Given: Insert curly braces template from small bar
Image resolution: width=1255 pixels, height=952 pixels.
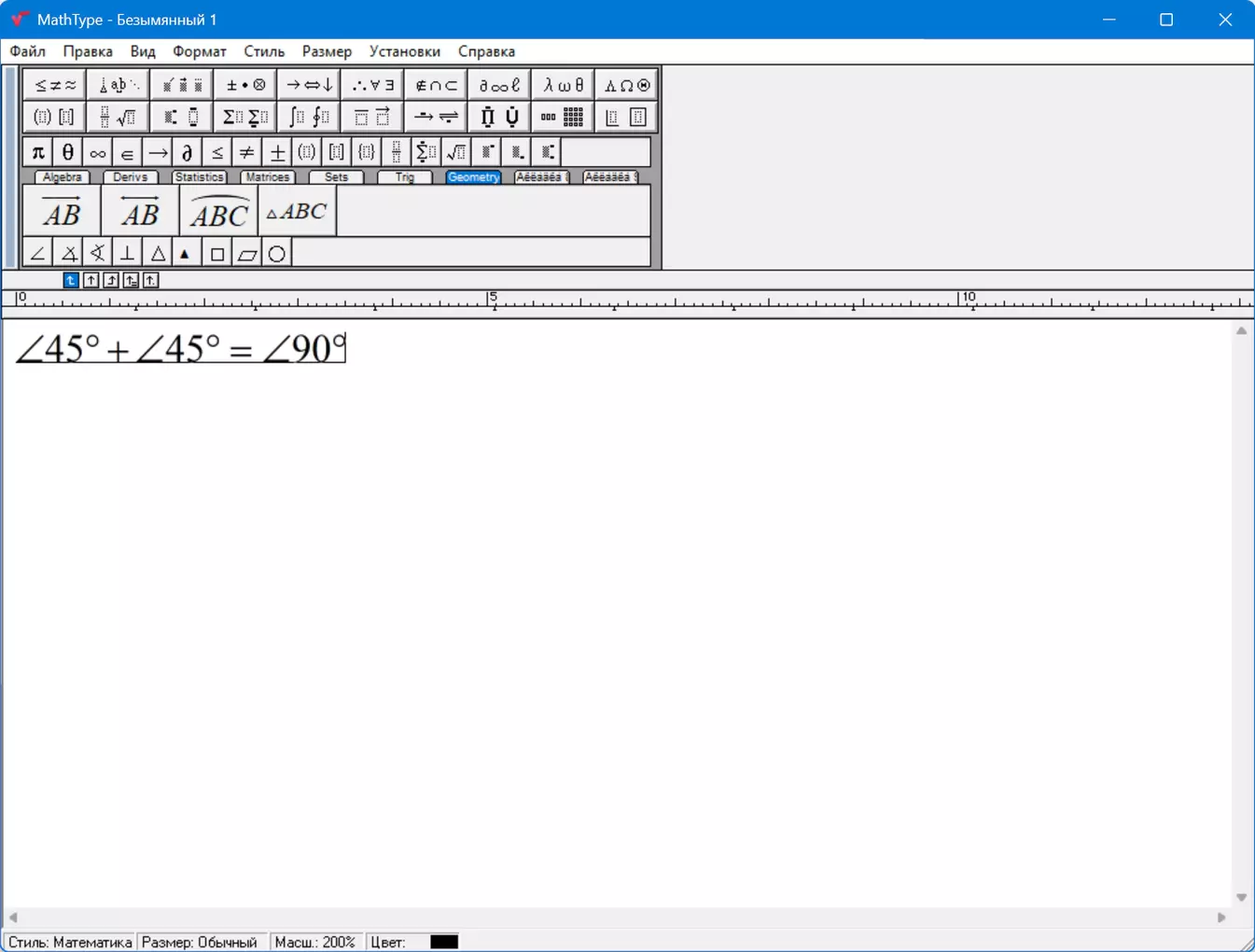Looking at the screenshot, I should 367,152.
